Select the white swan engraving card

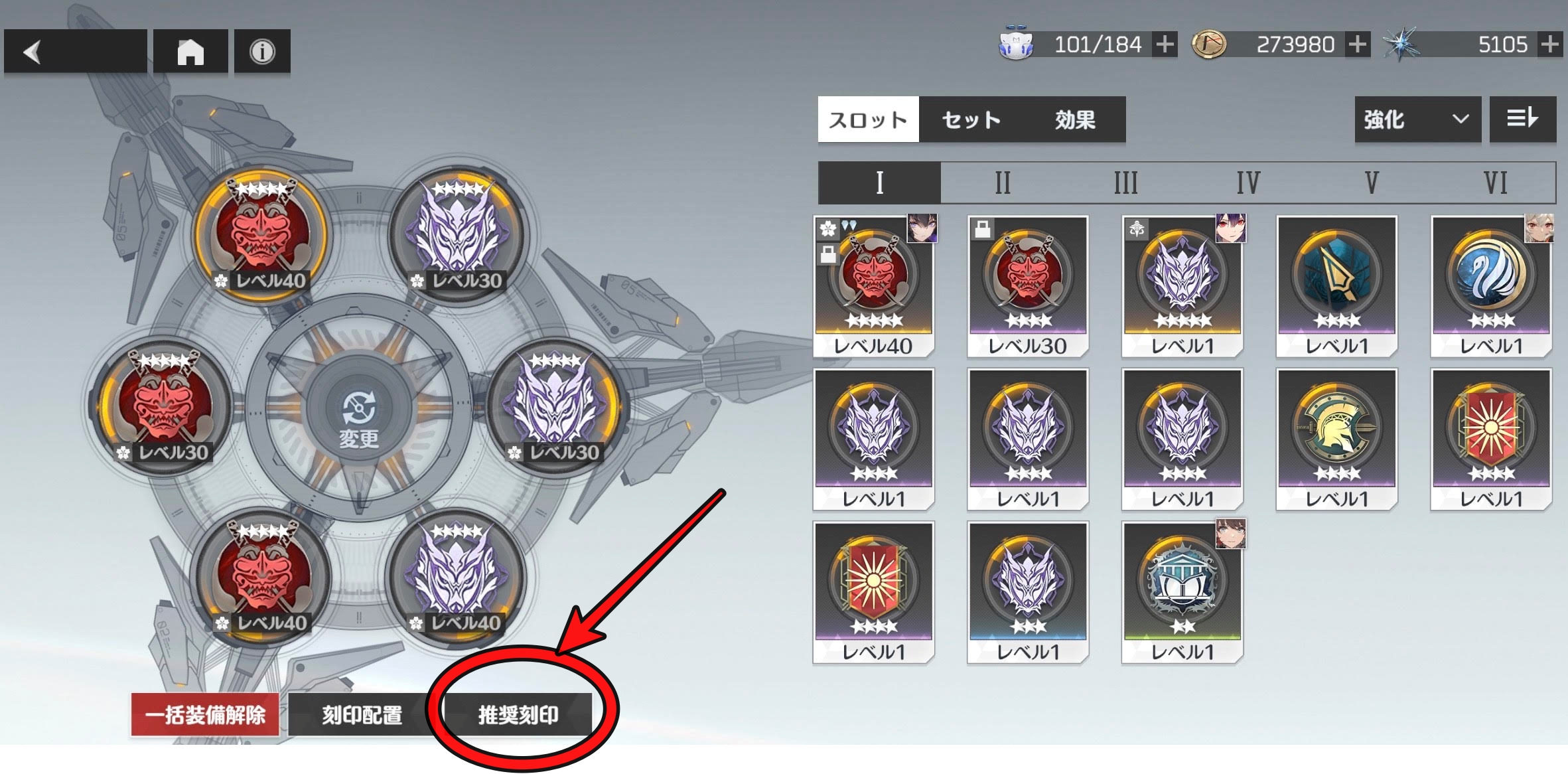[1491, 287]
